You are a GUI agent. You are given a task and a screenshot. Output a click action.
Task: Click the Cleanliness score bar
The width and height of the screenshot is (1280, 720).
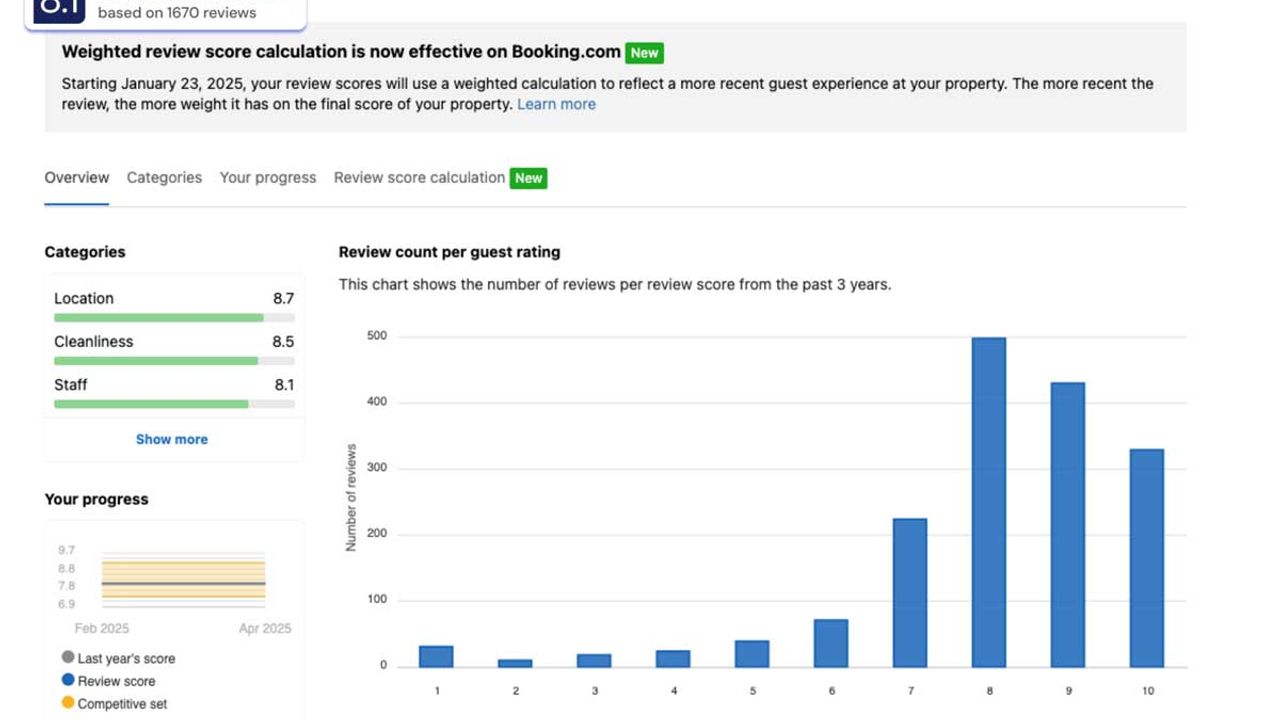click(x=174, y=361)
